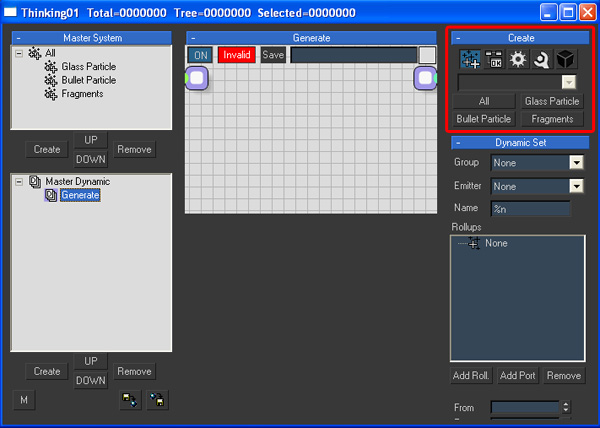Select the conditions create icon

coord(494,59)
